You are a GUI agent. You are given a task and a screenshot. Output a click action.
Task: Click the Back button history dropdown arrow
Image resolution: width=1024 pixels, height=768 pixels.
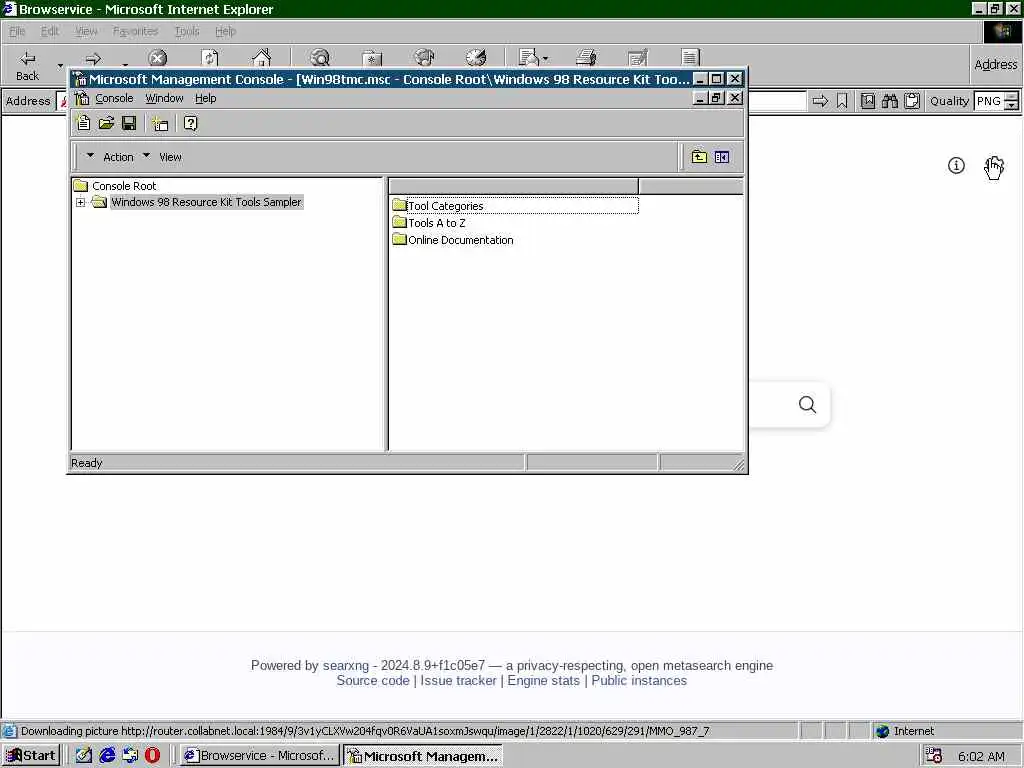[60, 65]
